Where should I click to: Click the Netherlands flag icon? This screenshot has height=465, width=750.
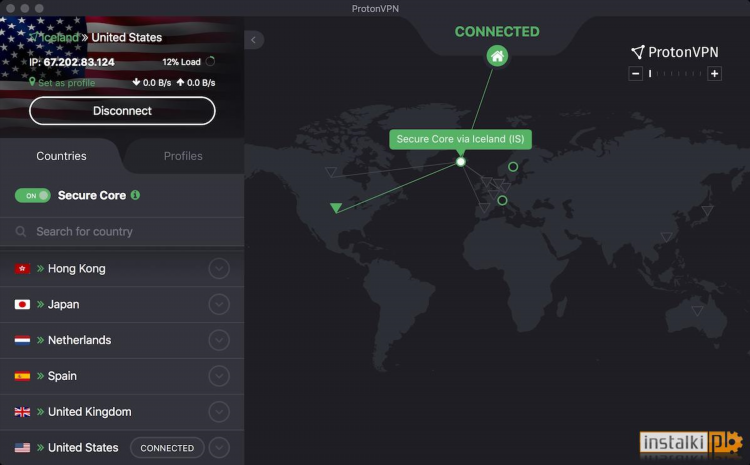[22, 340]
